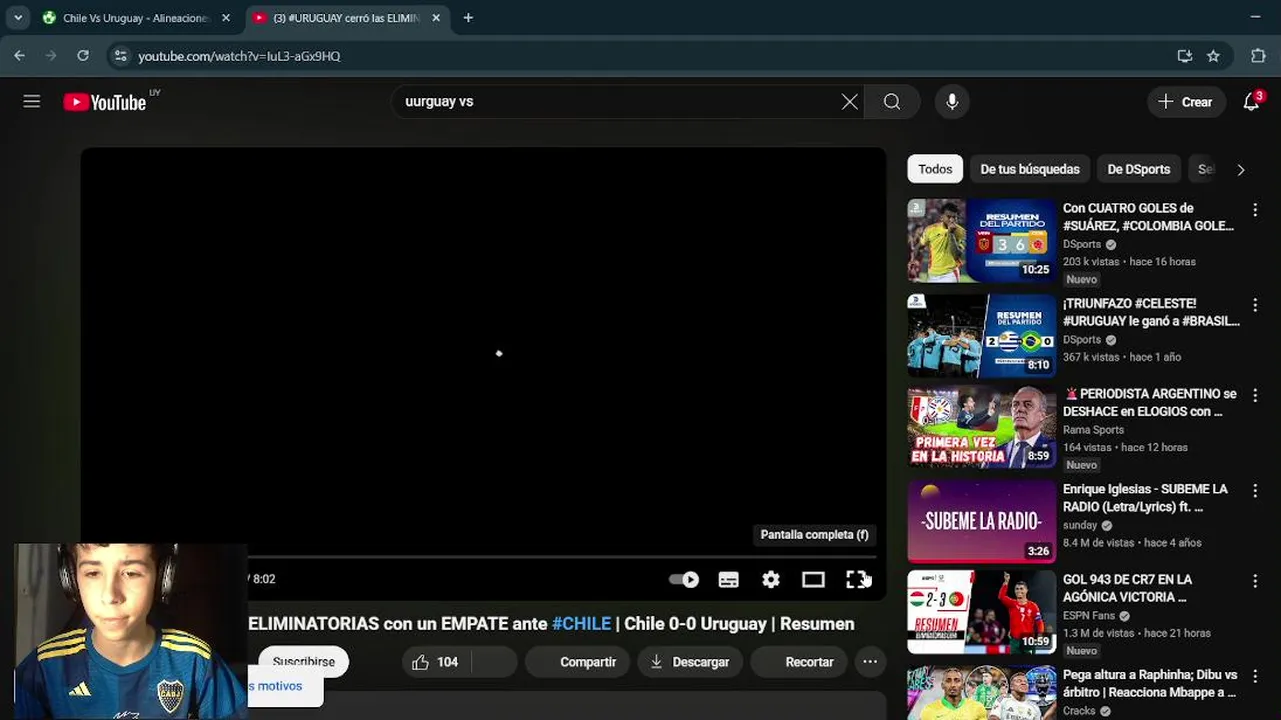This screenshot has height=720, width=1281.
Task: Open a new browser tab
Action: click(468, 18)
